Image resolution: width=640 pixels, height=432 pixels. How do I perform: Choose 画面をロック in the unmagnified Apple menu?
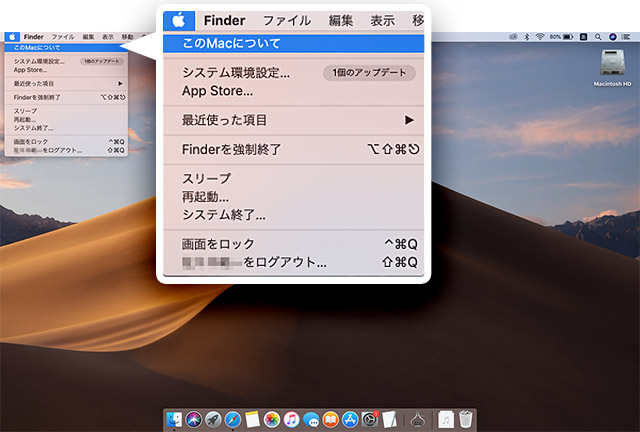click(66, 142)
